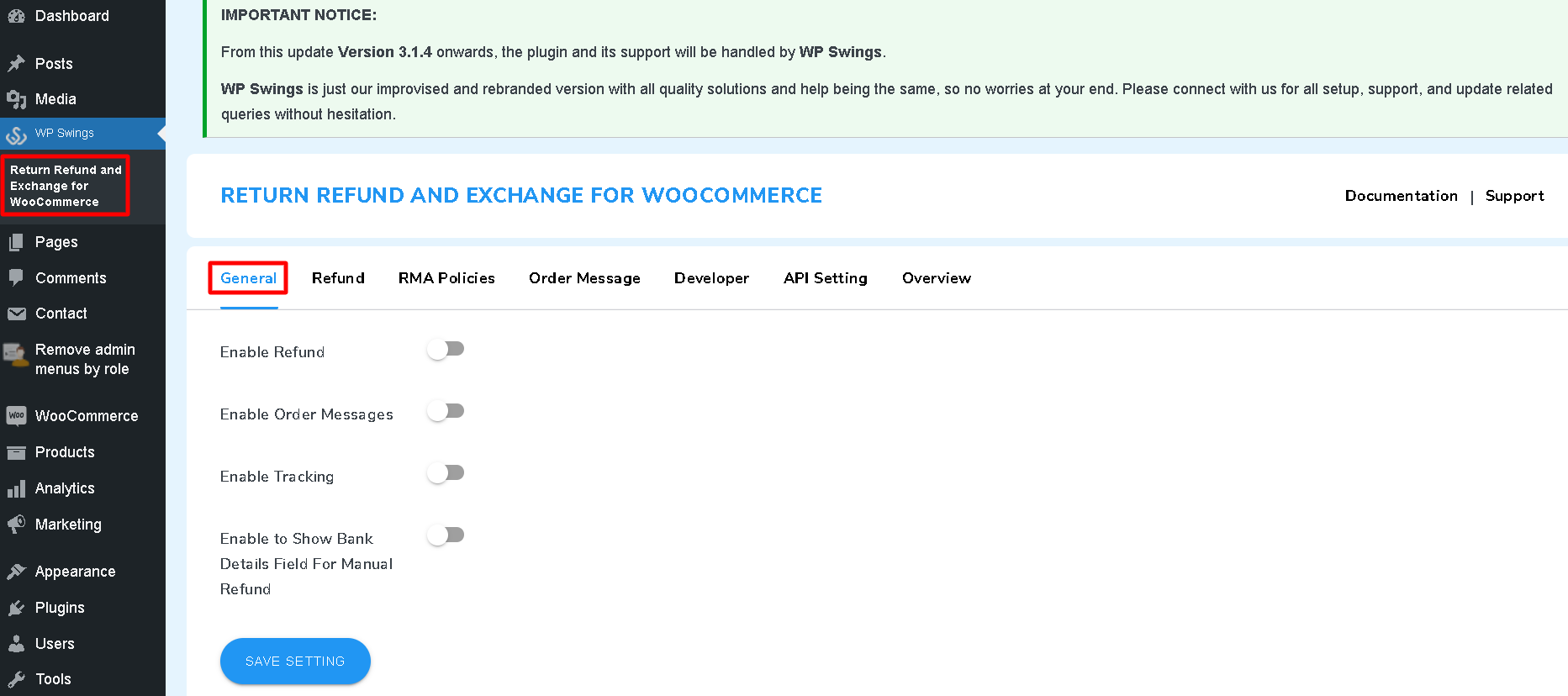Screen dimensions: 1568x696
Task: Click the Comments speech bubble icon
Action: 16,278
